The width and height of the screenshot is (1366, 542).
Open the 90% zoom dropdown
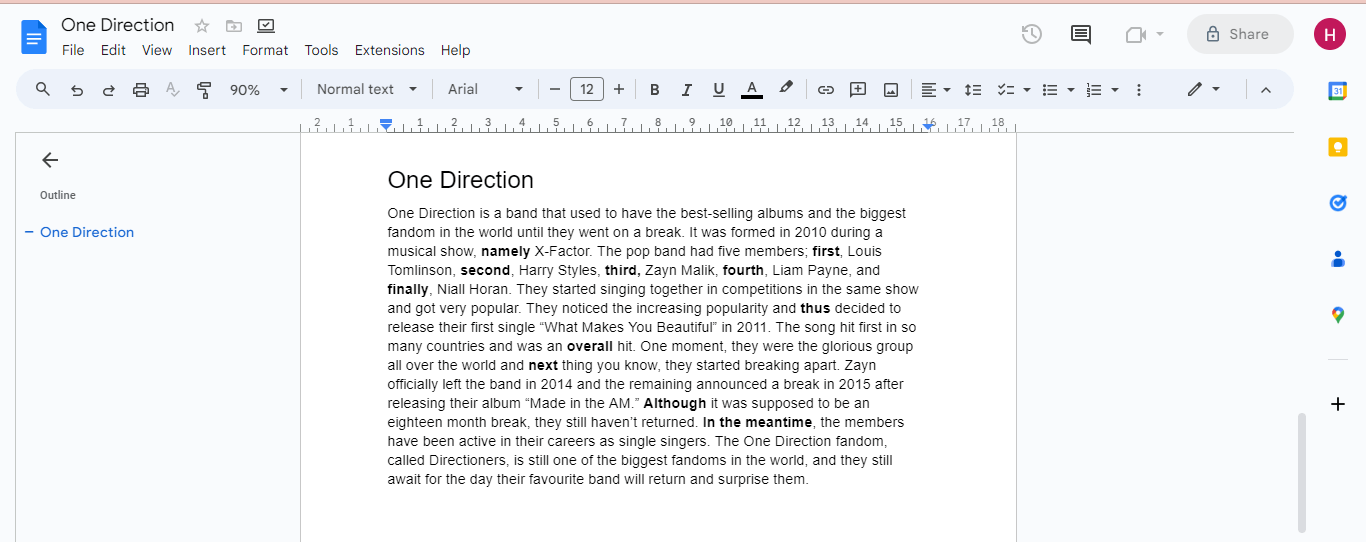259,90
